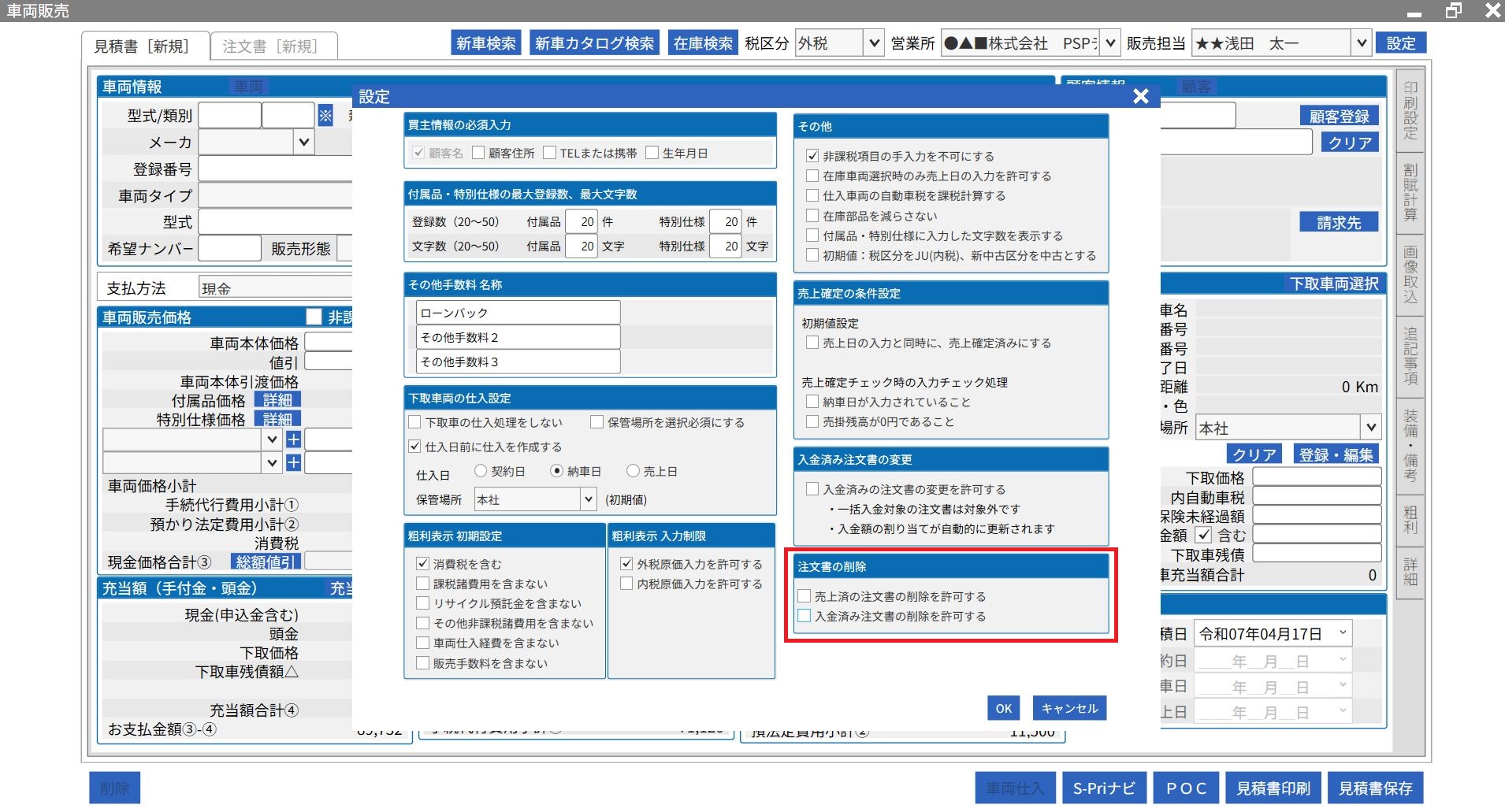The height and width of the screenshot is (812, 1505).
Task: Open the 画像取込 side panel
Action: 1410,275
